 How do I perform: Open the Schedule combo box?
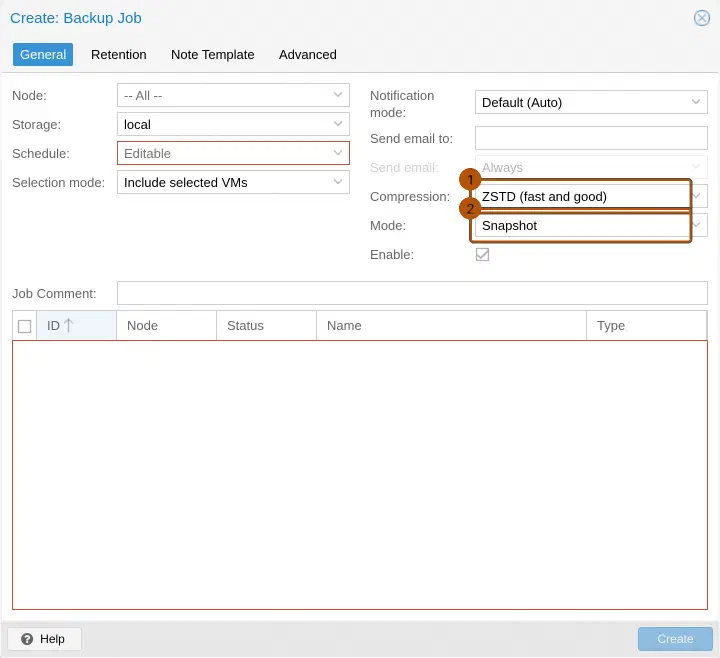(x=233, y=153)
